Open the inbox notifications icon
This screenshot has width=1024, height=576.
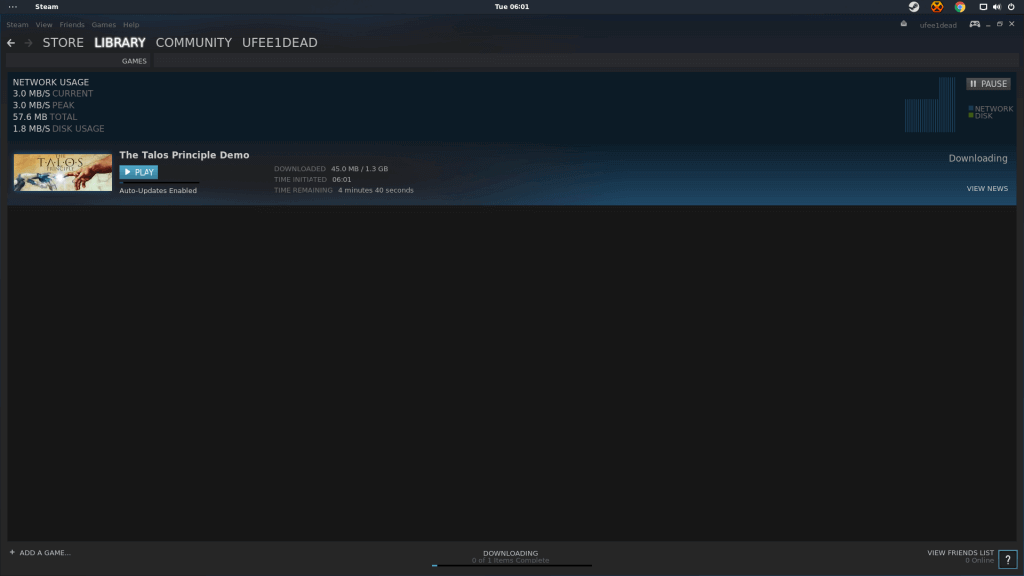(904, 24)
